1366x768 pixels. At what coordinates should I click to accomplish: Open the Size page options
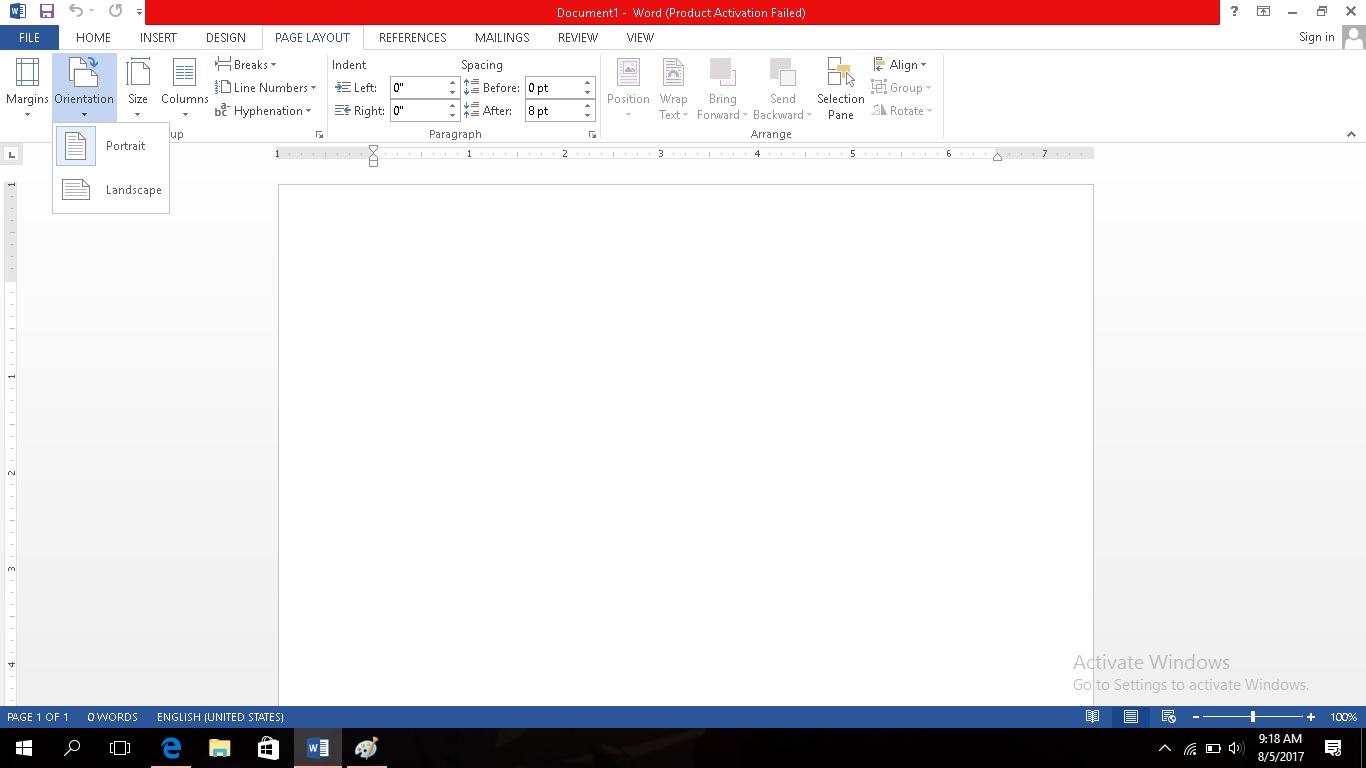138,88
